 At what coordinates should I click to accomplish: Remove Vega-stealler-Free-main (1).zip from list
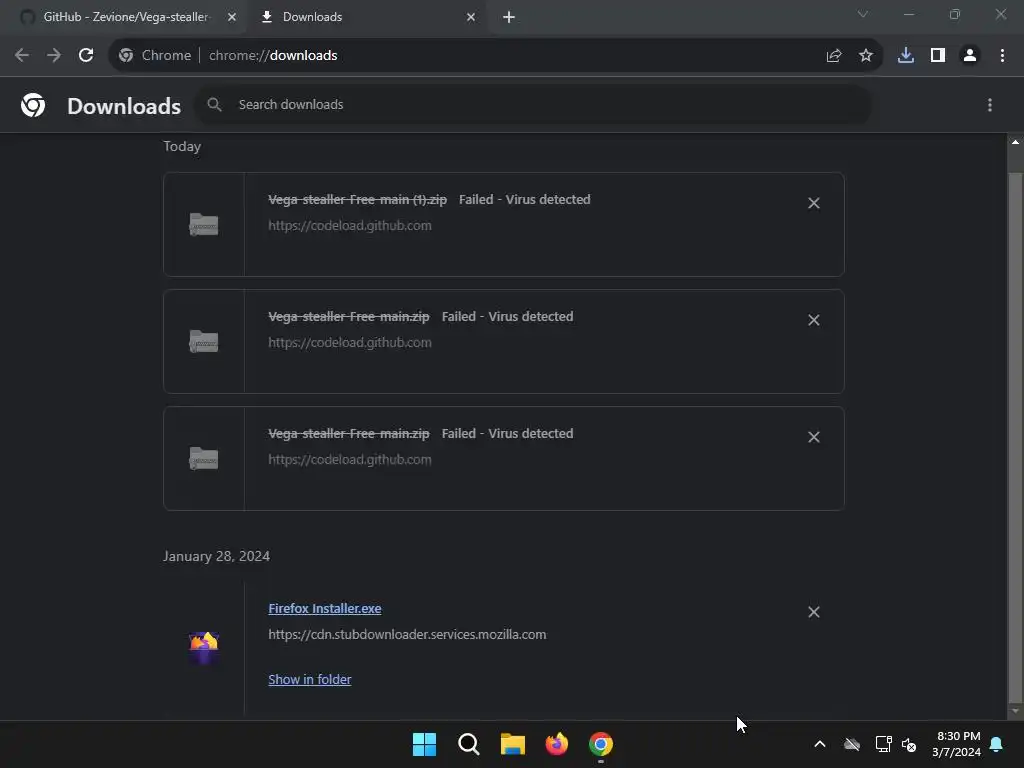coord(814,203)
